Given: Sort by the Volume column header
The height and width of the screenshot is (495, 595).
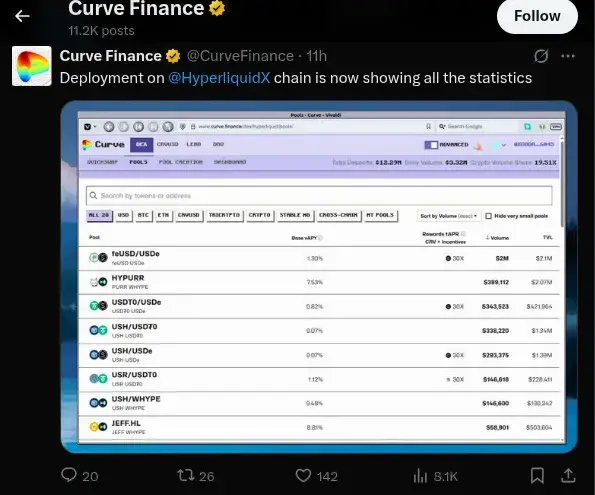Looking at the screenshot, I should point(497,238).
